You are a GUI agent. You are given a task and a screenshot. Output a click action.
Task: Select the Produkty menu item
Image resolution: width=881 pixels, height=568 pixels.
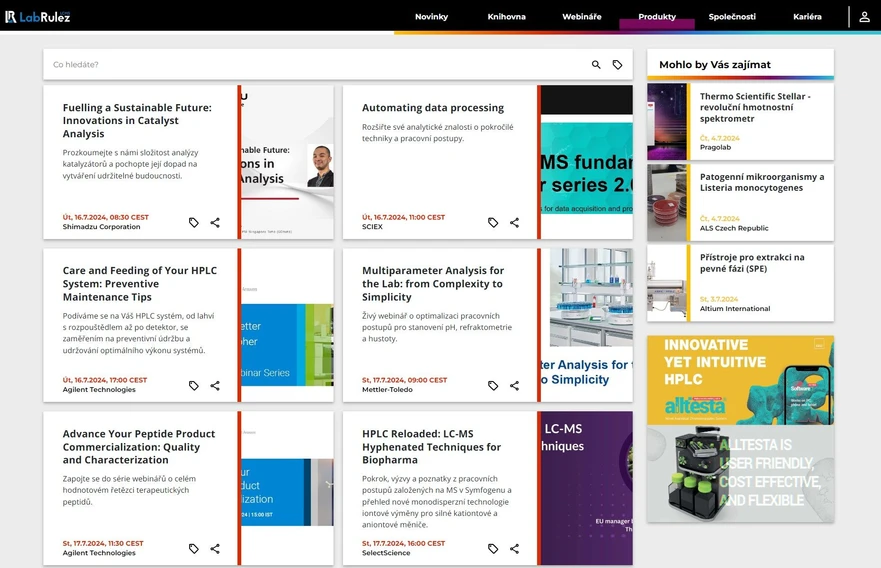(657, 16)
